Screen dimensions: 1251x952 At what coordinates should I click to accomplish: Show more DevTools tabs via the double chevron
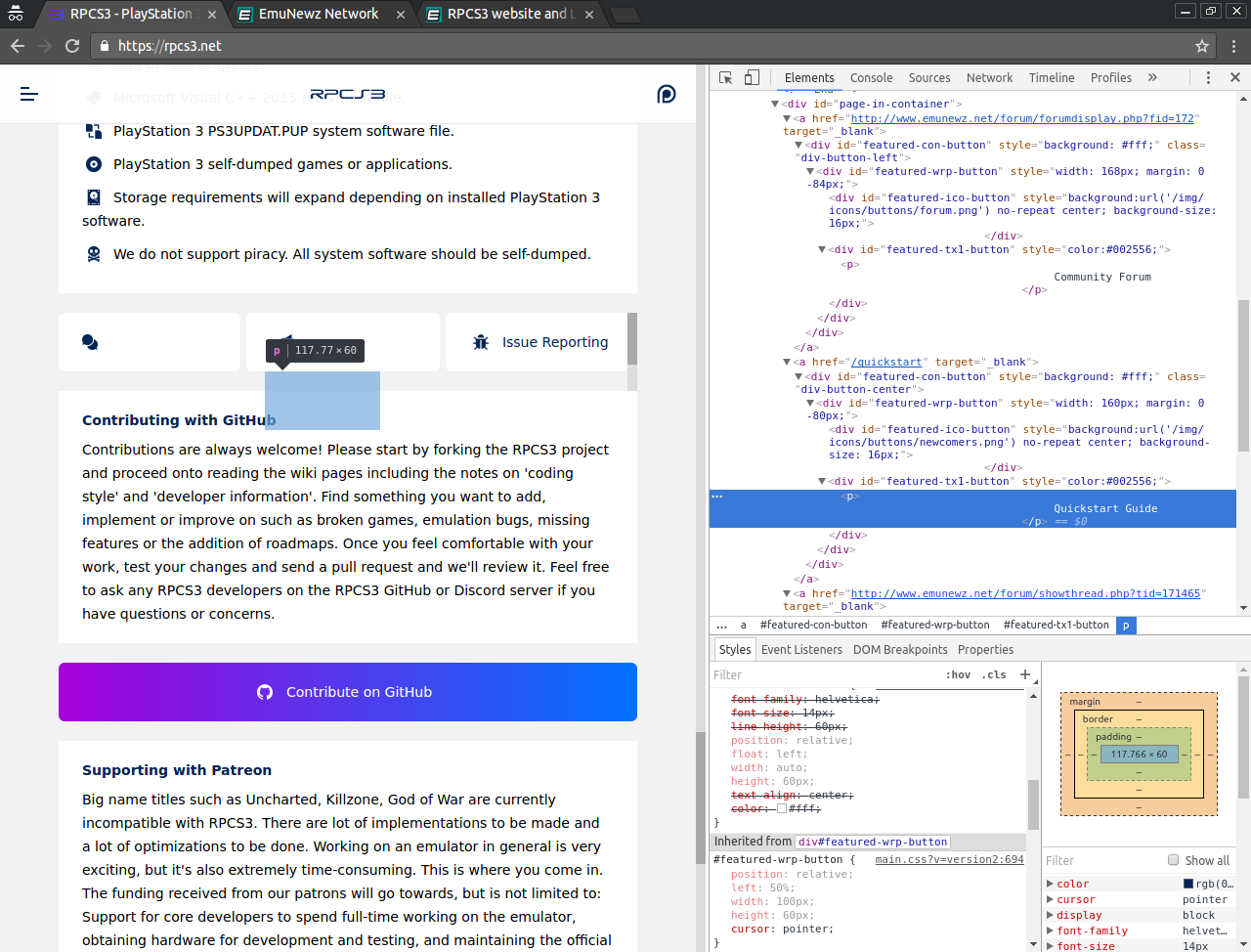[1152, 78]
